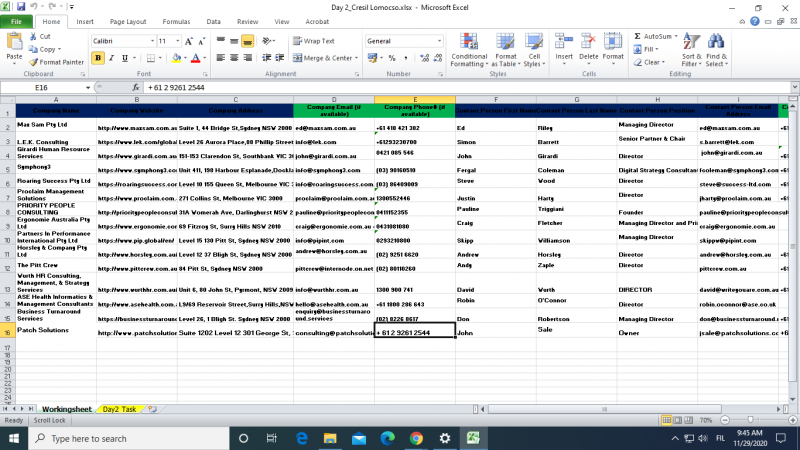
Task: Select the Format Painter brush
Action: tap(33, 62)
